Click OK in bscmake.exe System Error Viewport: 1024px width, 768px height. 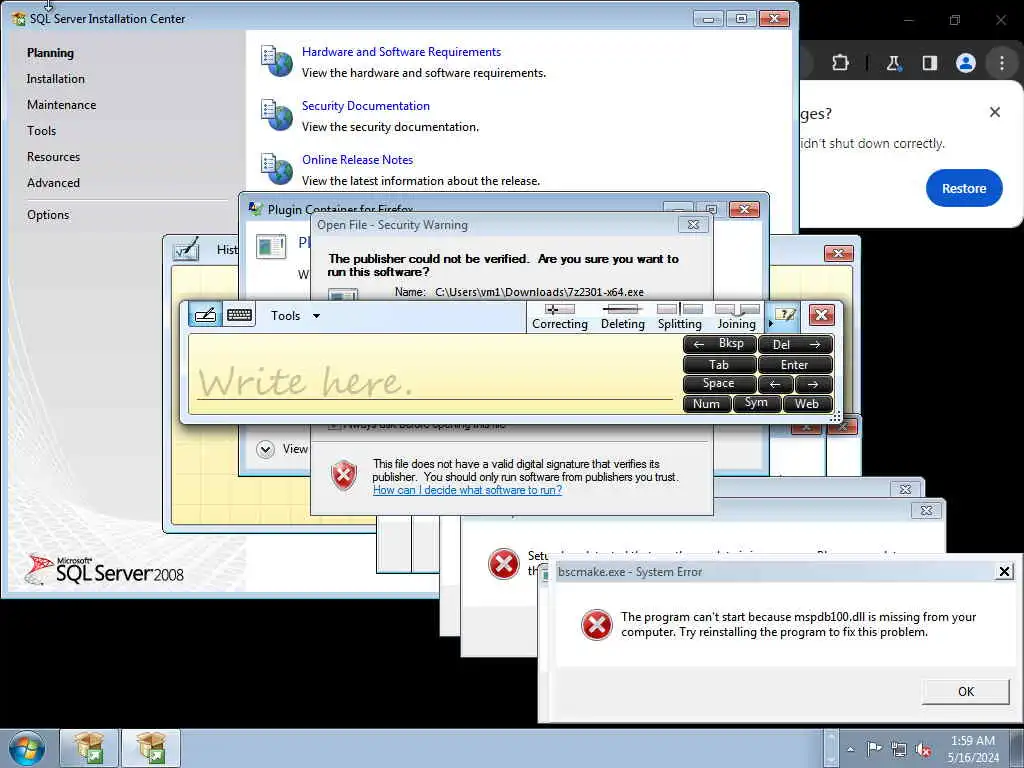(965, 692)
